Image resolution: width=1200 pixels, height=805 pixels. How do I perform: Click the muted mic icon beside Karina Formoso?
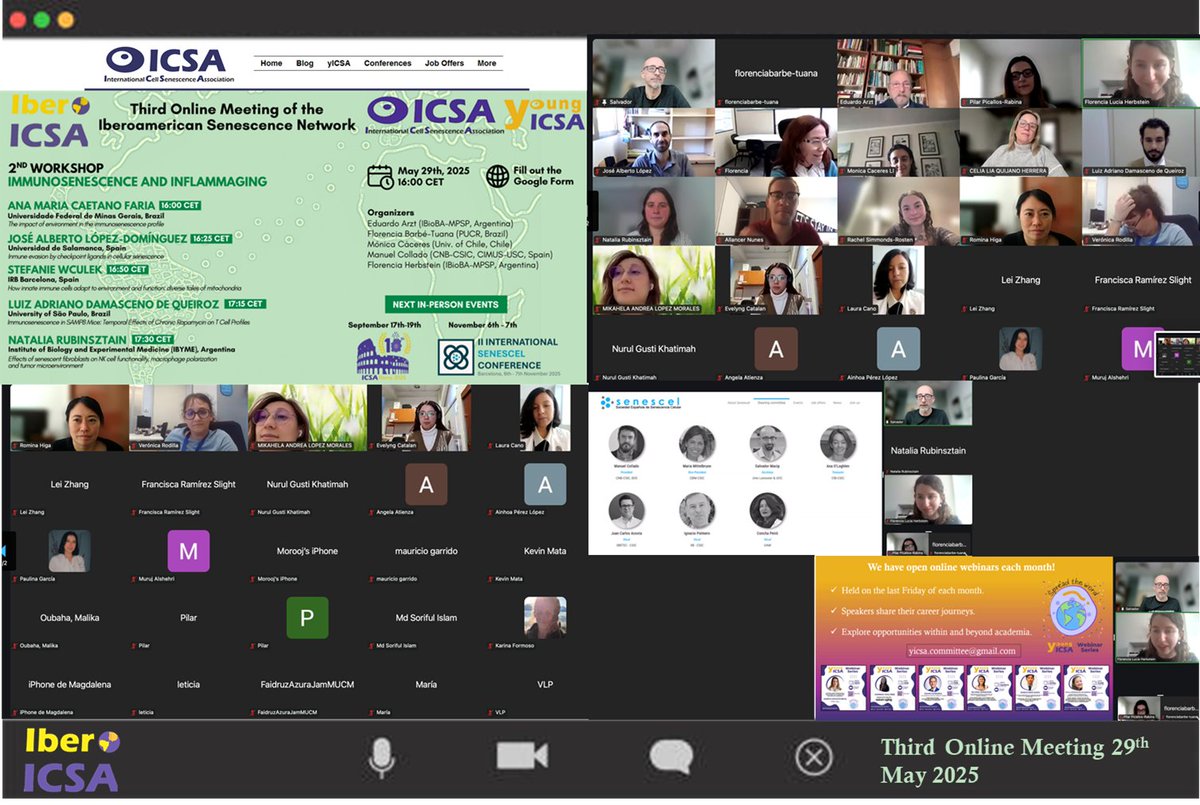click(488, 646)
